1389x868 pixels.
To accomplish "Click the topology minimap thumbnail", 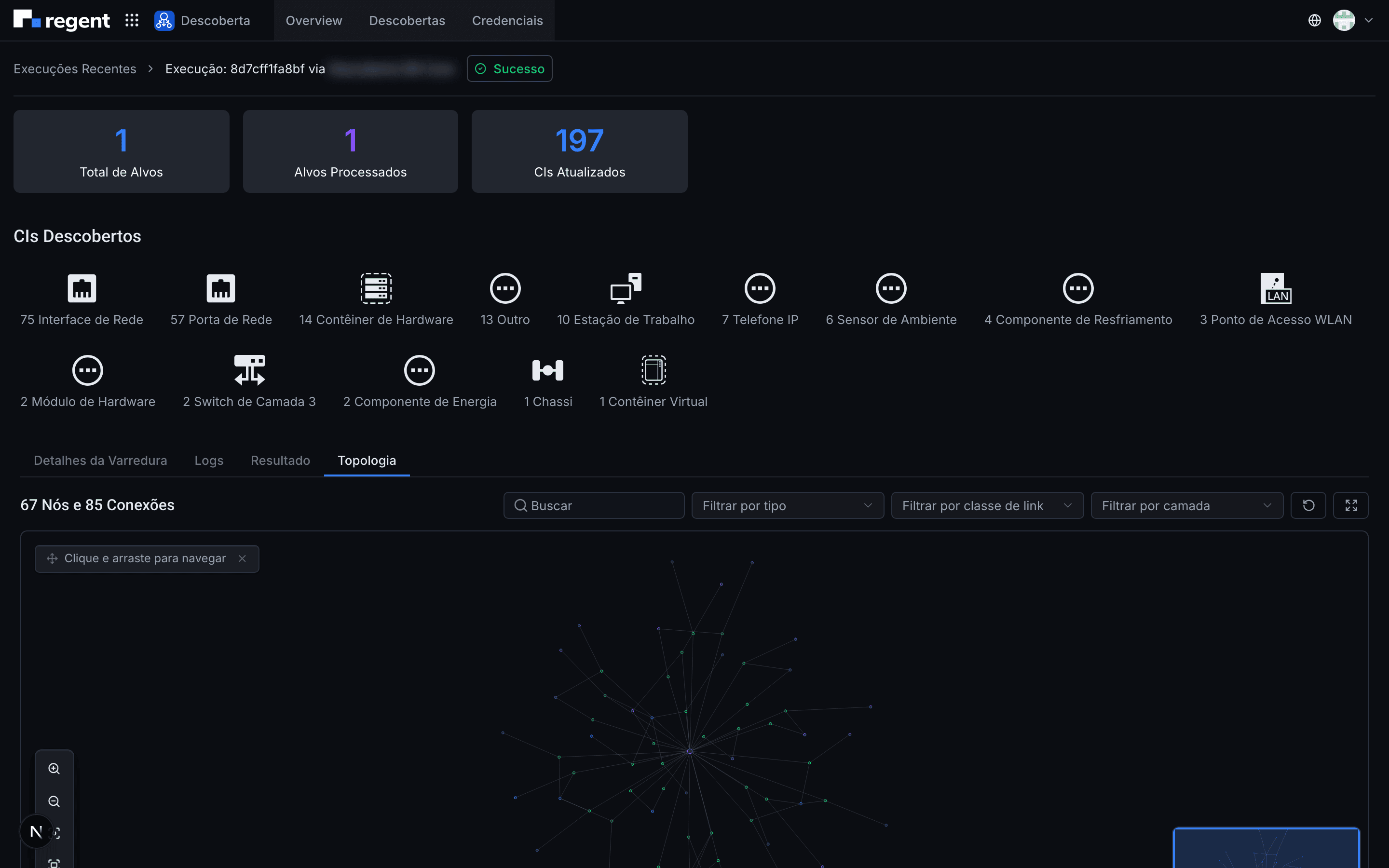I will (1266, 848).
